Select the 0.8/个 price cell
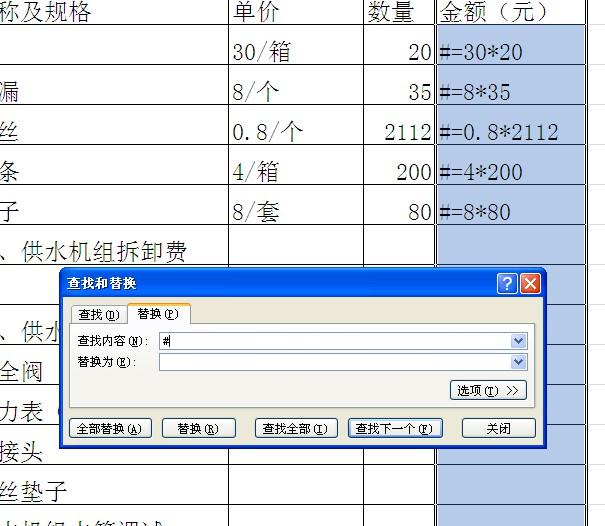 296,125
